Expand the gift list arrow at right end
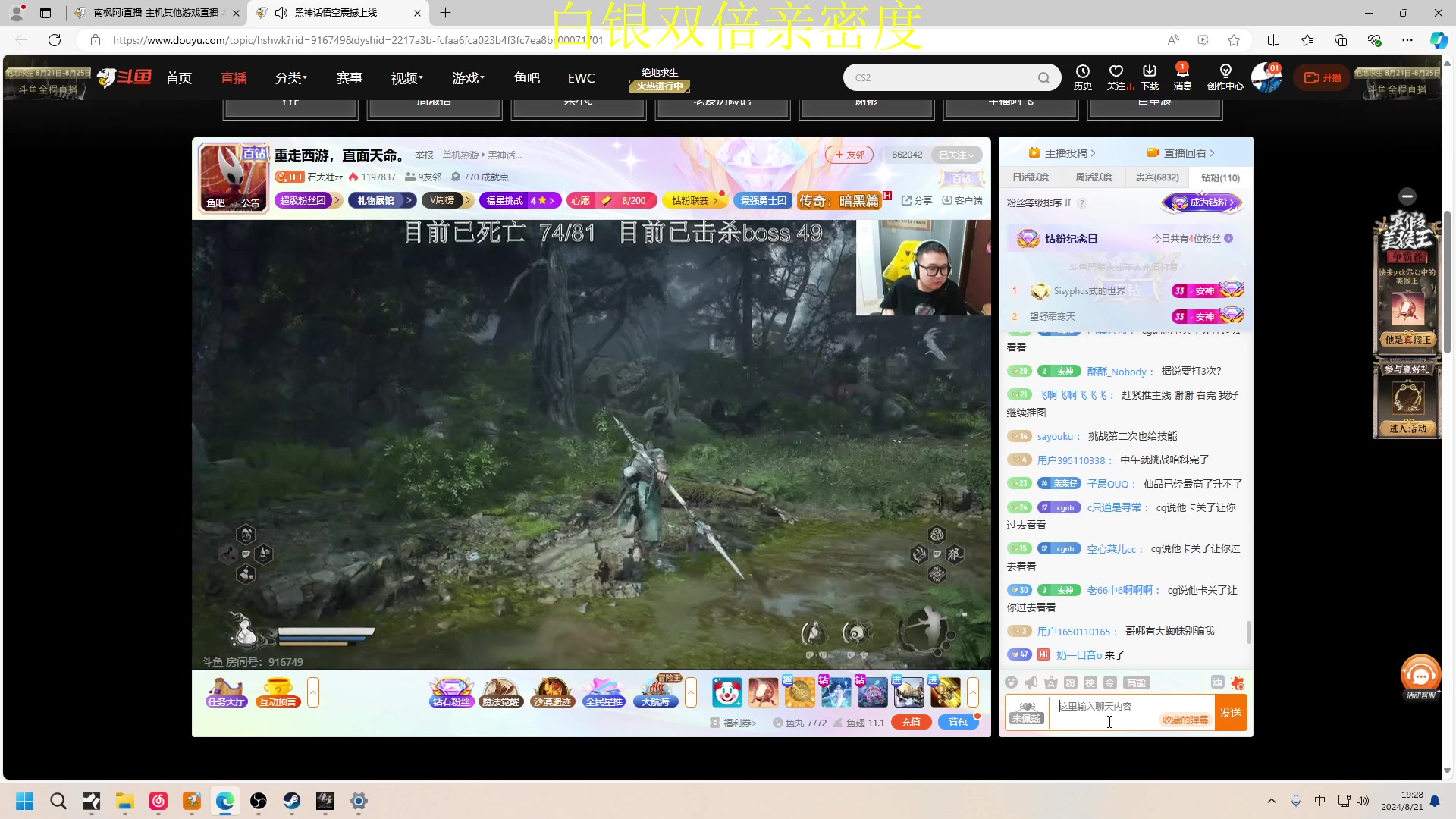This screenshot has height=819, width=1456. click(973, 692)
